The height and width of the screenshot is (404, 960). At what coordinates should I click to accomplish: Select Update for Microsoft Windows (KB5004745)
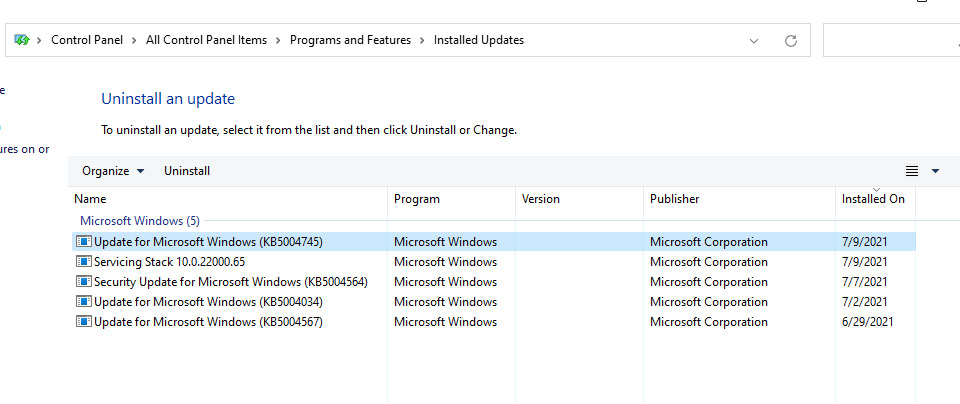point(493,242)
